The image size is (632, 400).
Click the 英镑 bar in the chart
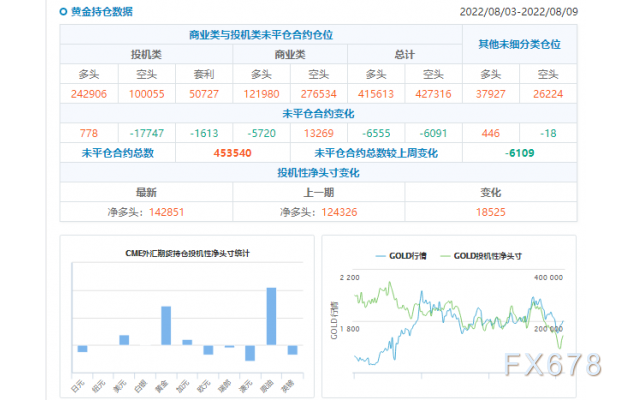tap(292, 350)
